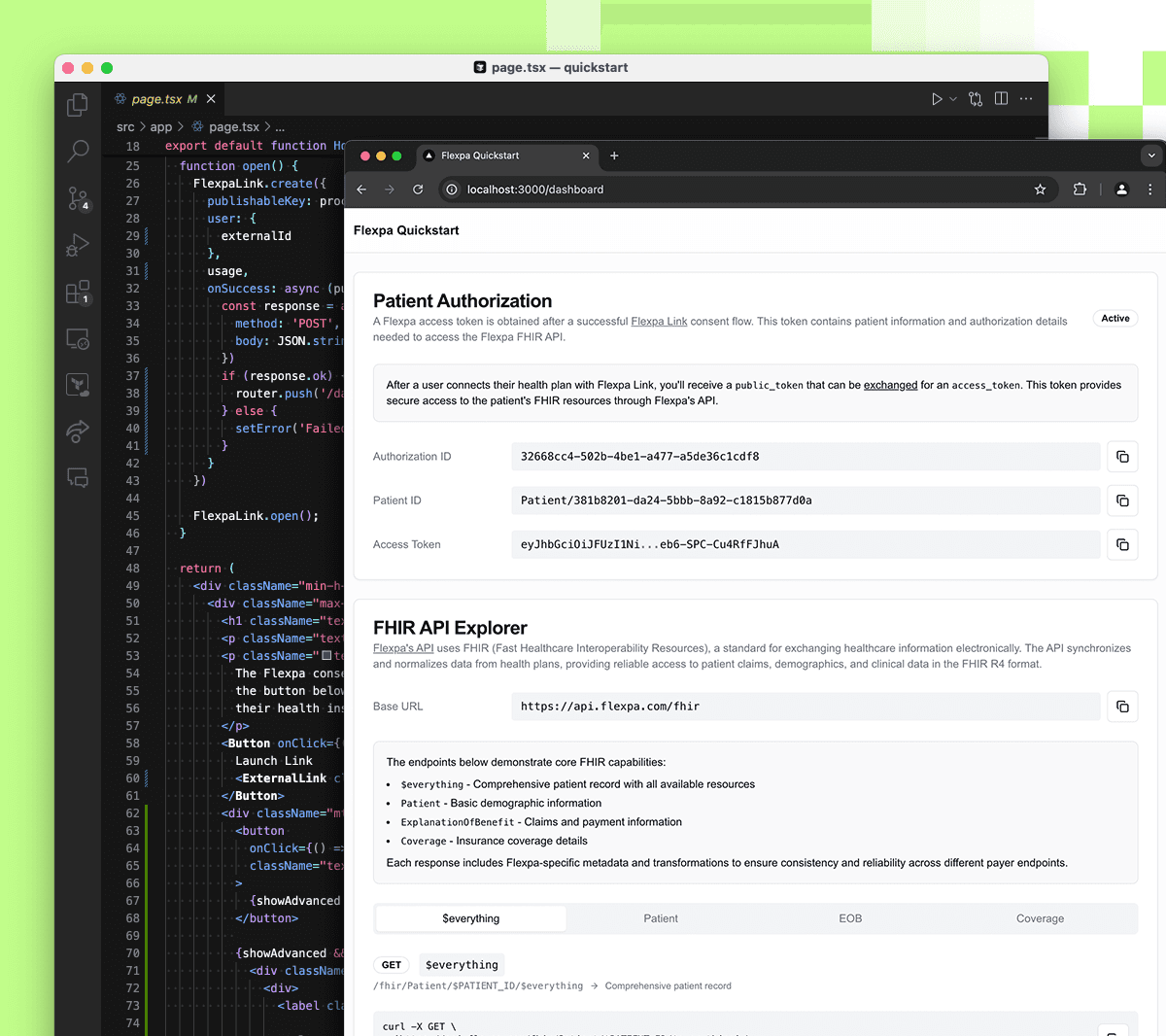
Task: Click the Base URL https://api.flexpa.com/fhir field
Action: 806,707
